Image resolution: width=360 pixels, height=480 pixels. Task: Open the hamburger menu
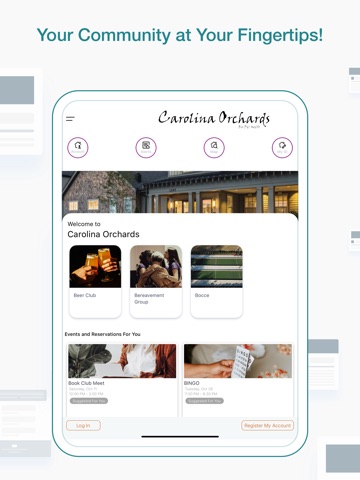click(x=70, y=119)
